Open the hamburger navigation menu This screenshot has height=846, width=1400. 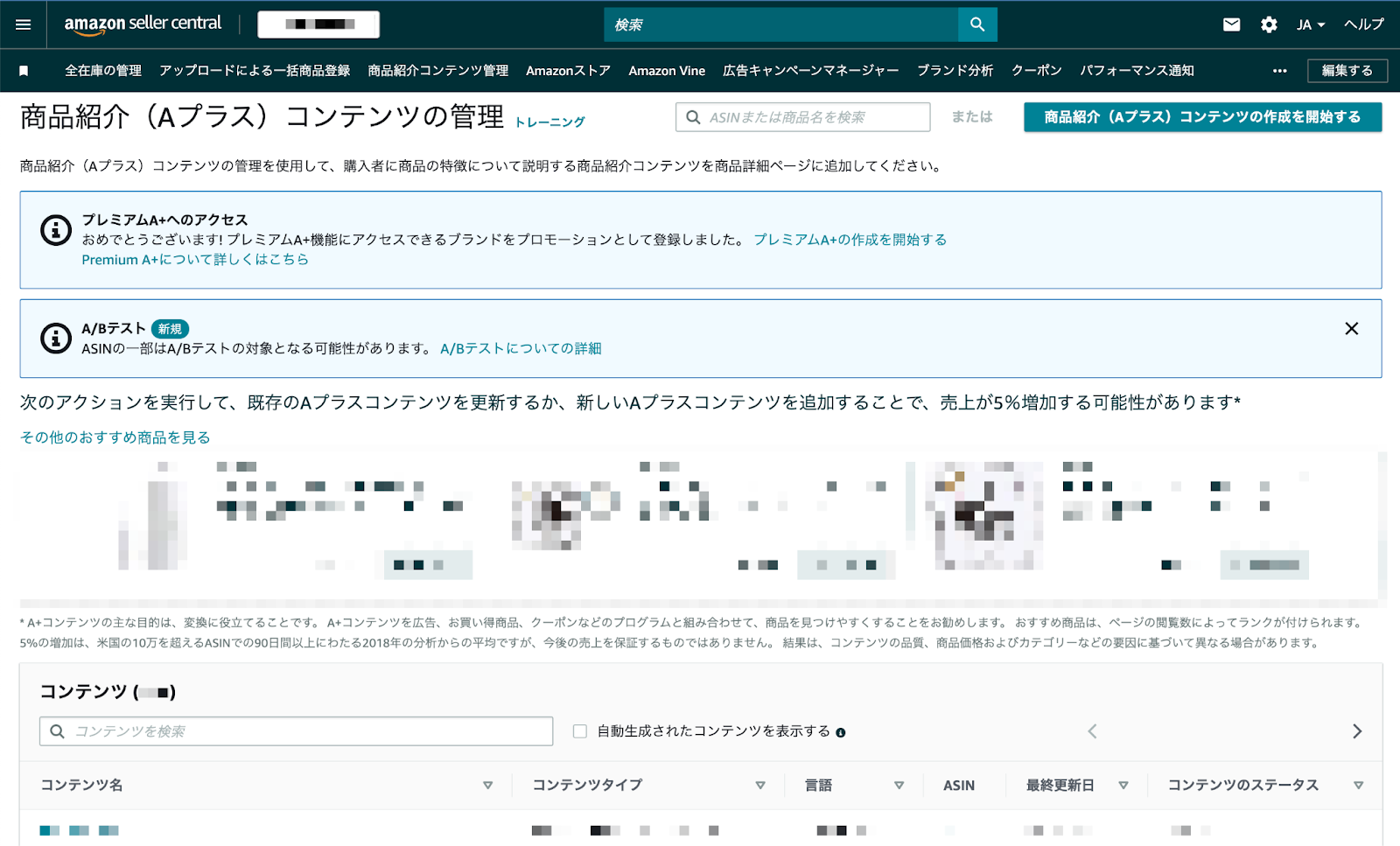pyautogui.click(x=24, y=24)
